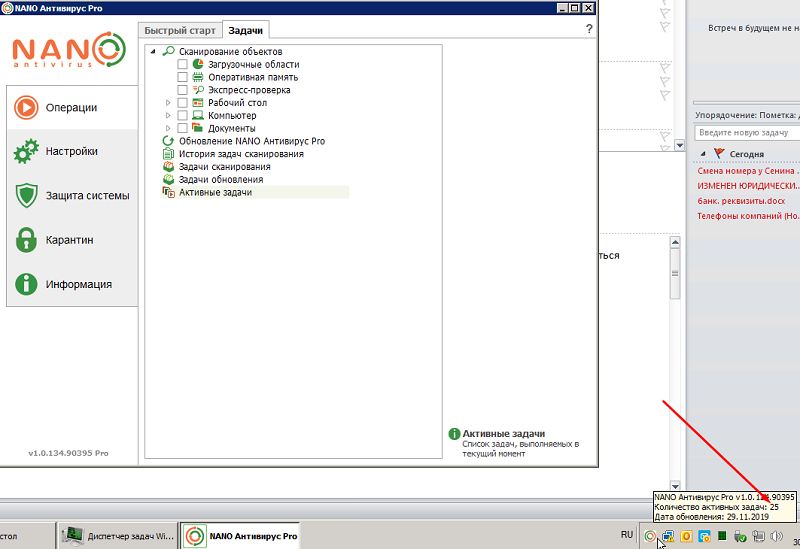Open Карантин lock icon section
Screen dimensions: 800x549
[x=70, y=240]
